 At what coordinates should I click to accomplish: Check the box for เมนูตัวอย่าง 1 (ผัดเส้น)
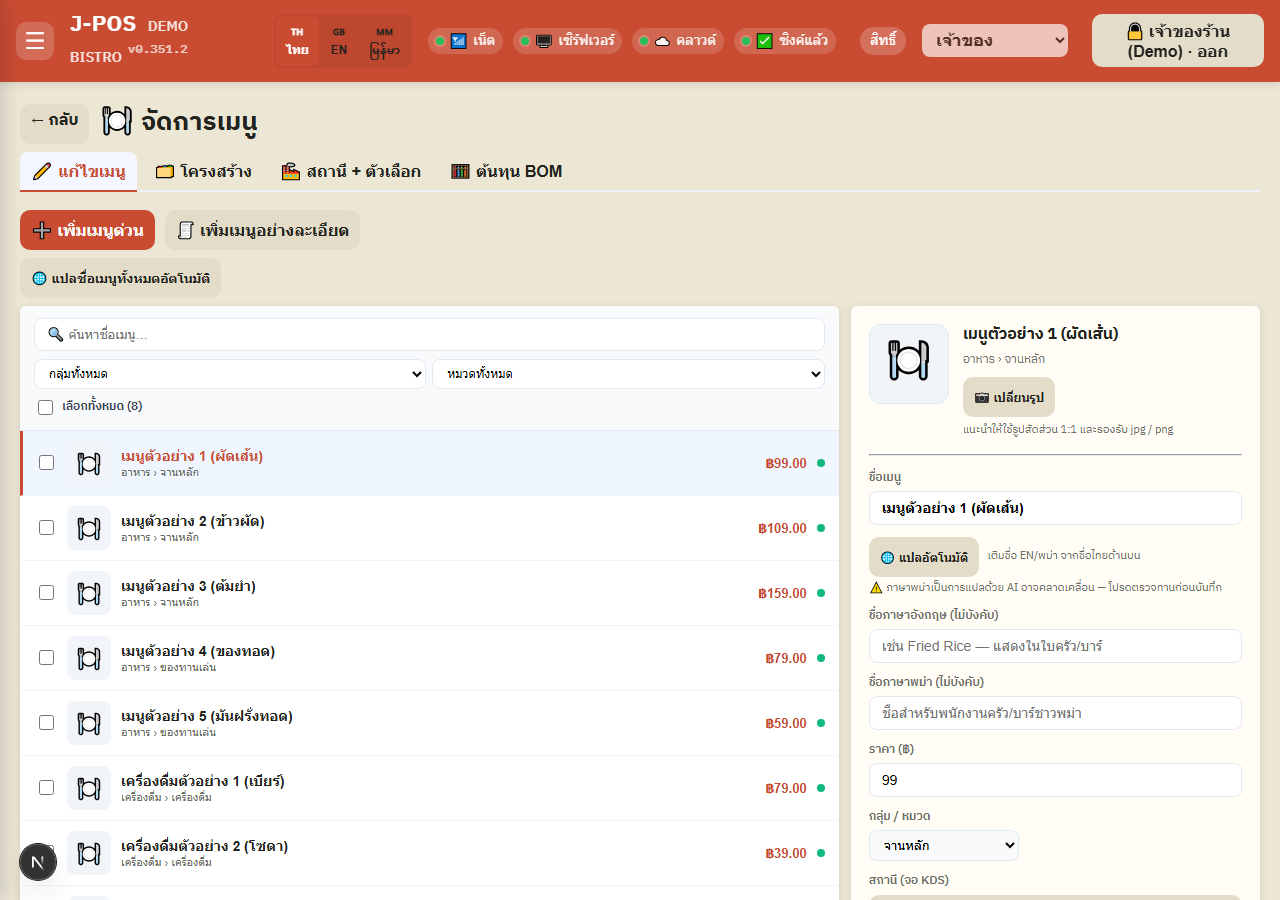click(46, 463)
